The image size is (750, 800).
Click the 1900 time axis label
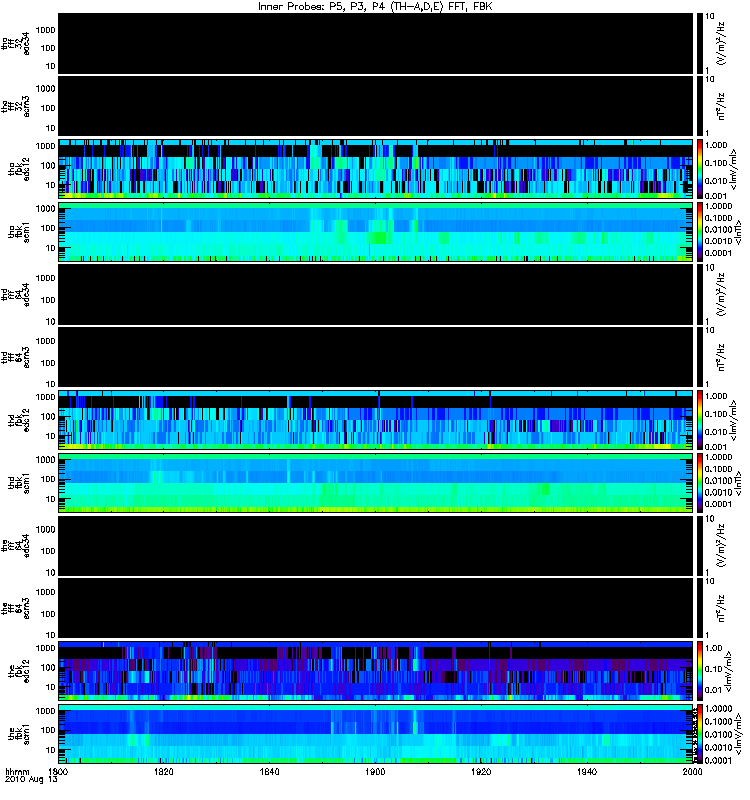click(x=375, y=771)
